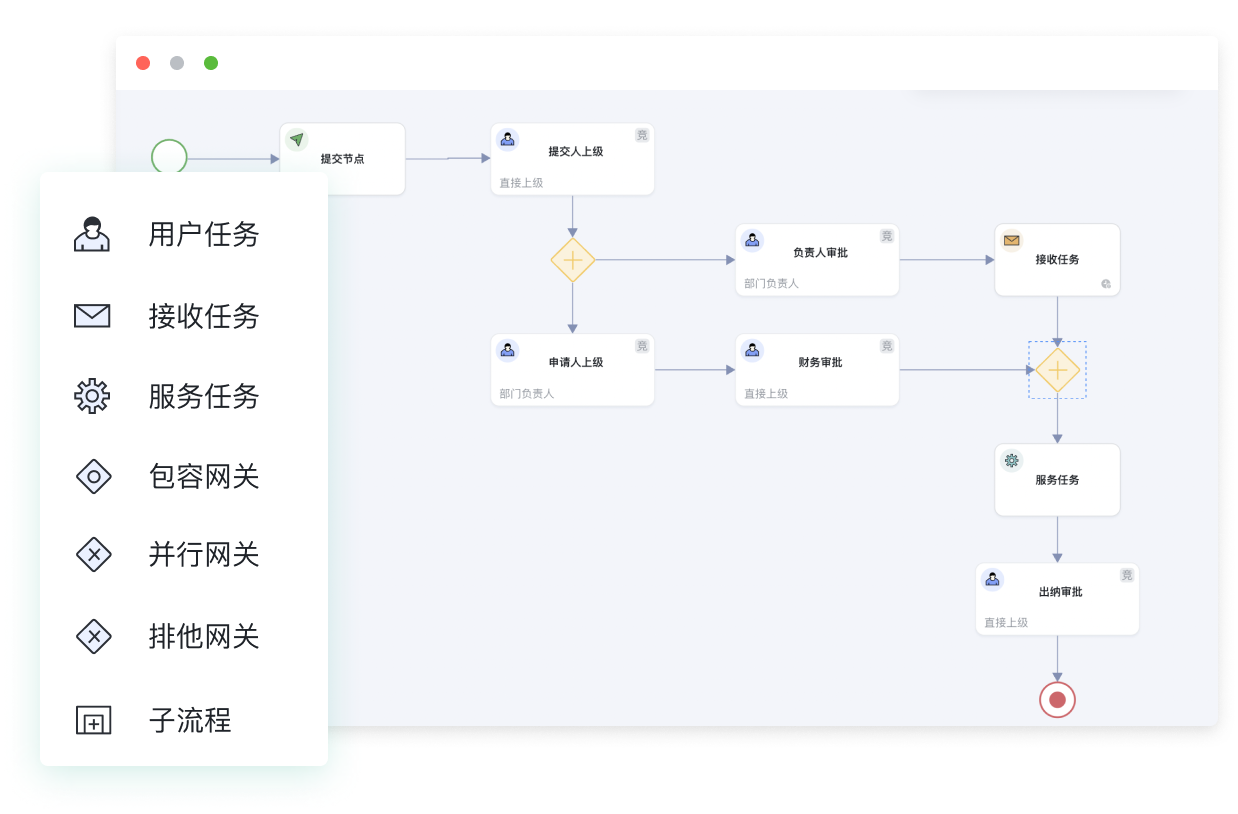Select the highlighted merge gateway with dashed border

tap(1057, 370)
